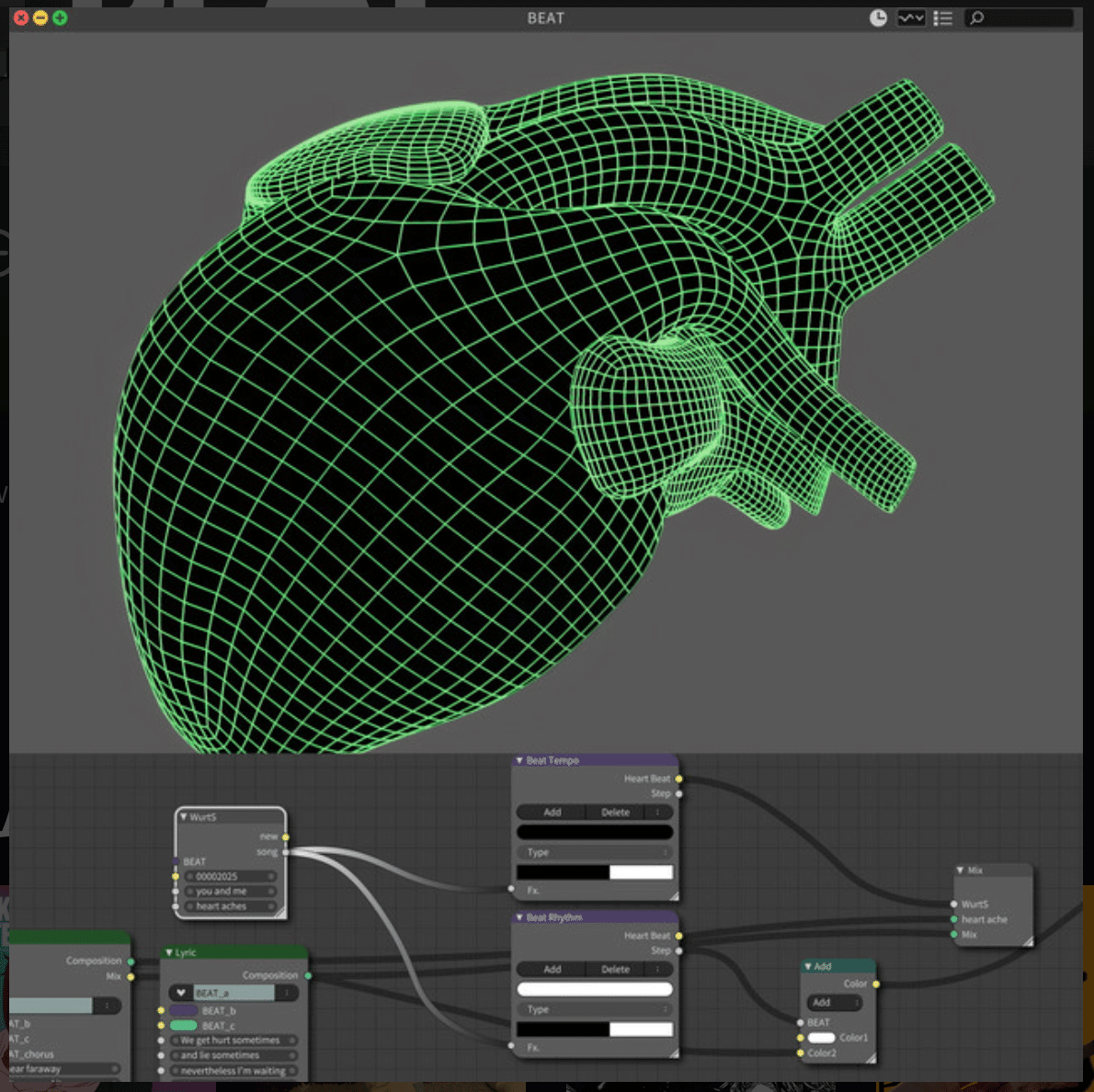
Task: Click the heart icon in the Lyric node
Action: coord(181,993)
